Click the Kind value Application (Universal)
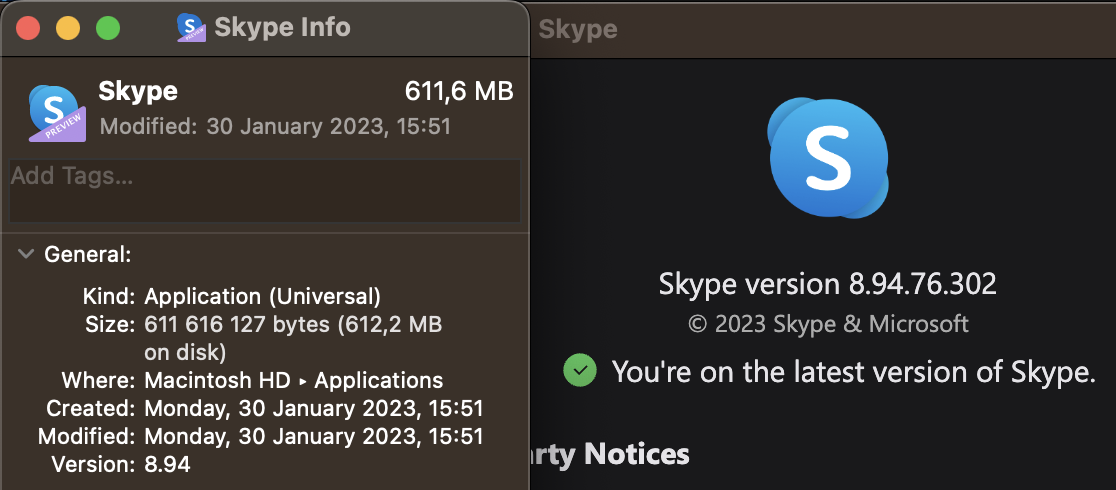Image resolution: width=1116 pixels, height=490 pixels. tap(262, 296)
